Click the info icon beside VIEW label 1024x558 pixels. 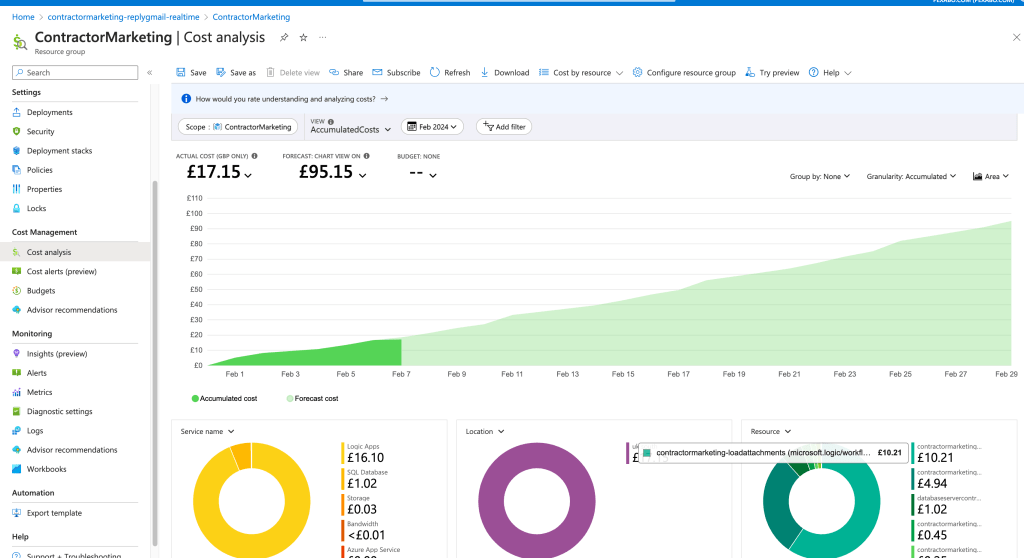coord(330,122)
